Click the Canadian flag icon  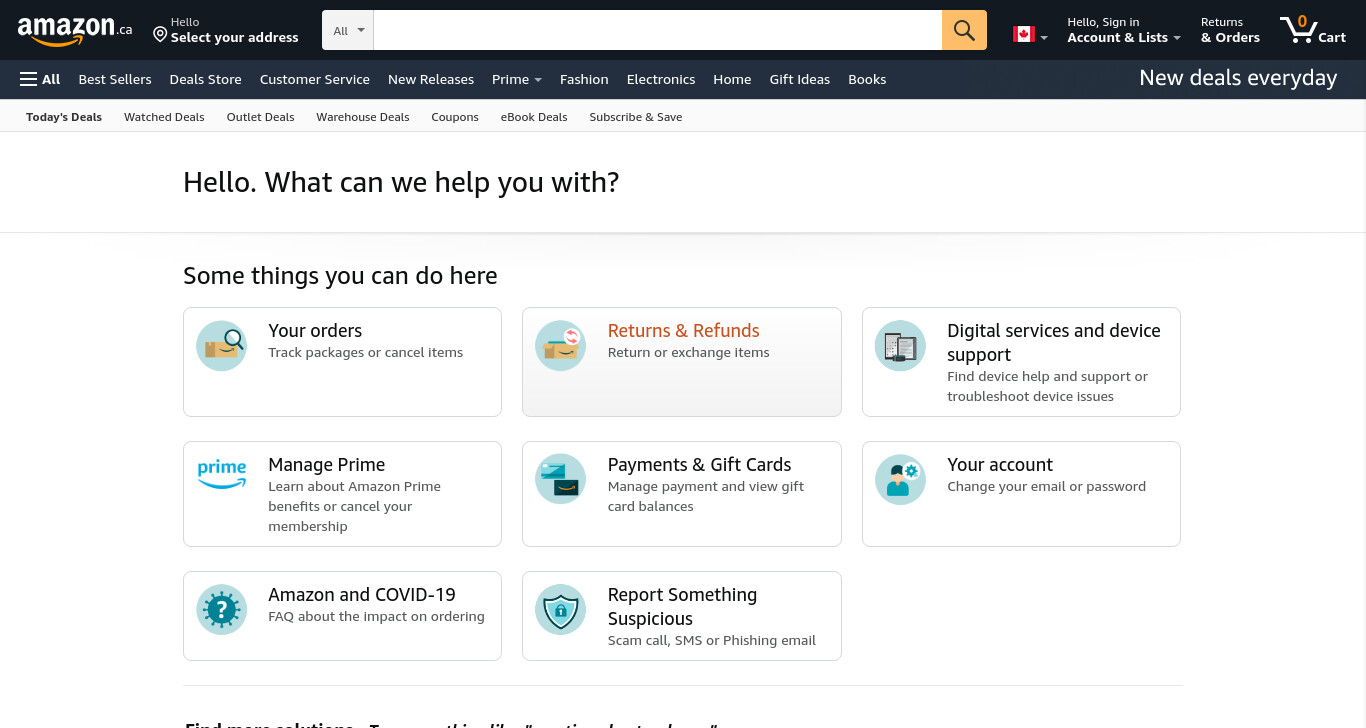pyautogui.click(x=1023, y=34)
